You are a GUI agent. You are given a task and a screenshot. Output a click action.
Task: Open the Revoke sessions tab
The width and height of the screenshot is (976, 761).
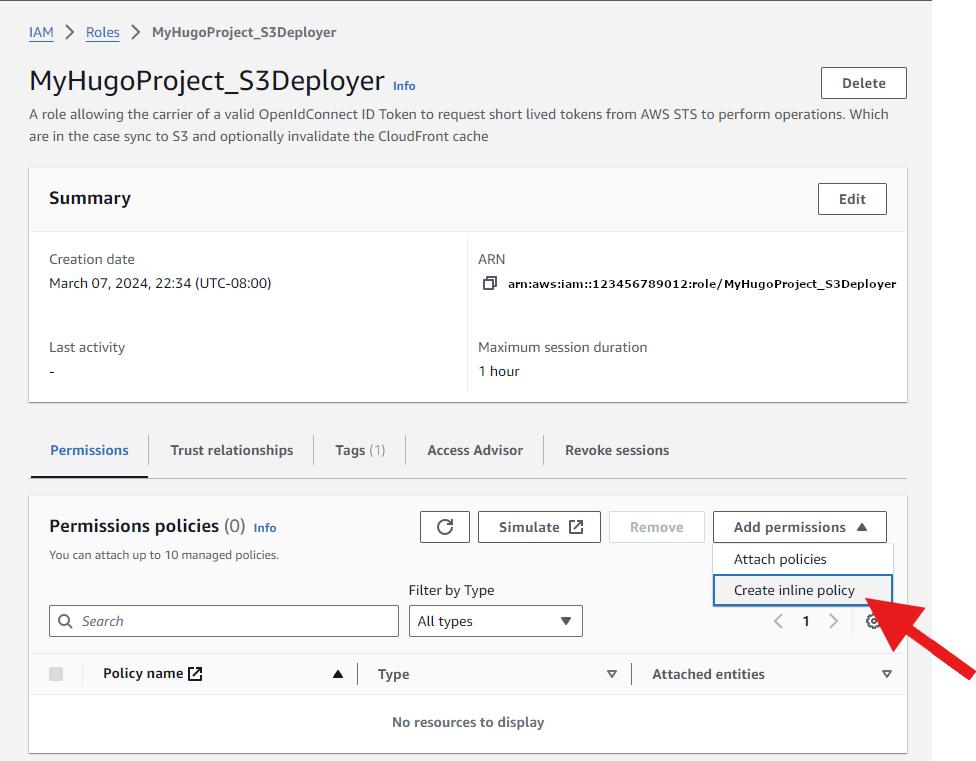617,450
